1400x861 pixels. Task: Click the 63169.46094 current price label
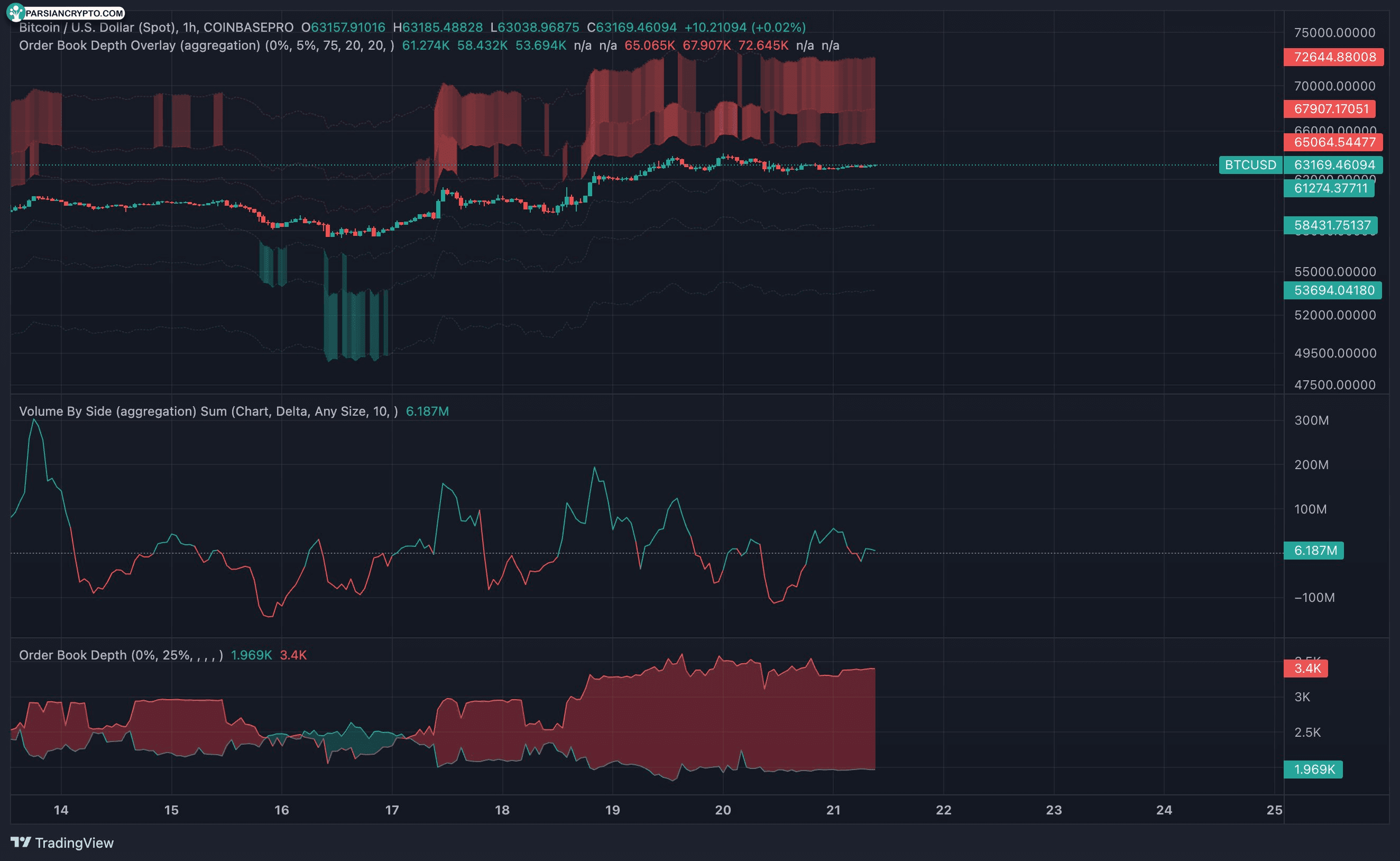coord(1333,165)
